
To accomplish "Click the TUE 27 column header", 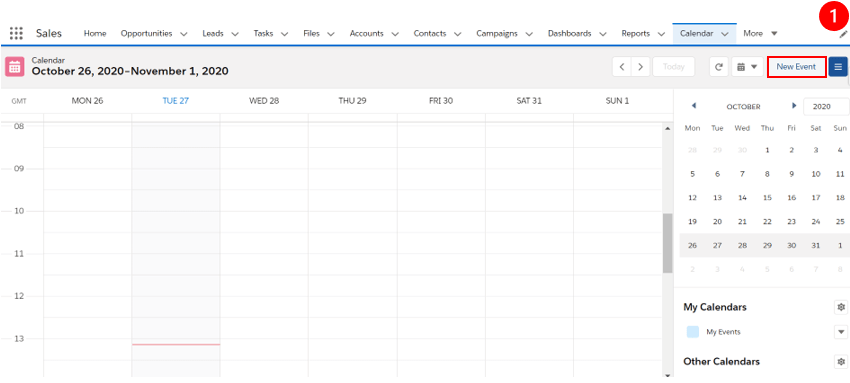I will (x=176, y=101).
